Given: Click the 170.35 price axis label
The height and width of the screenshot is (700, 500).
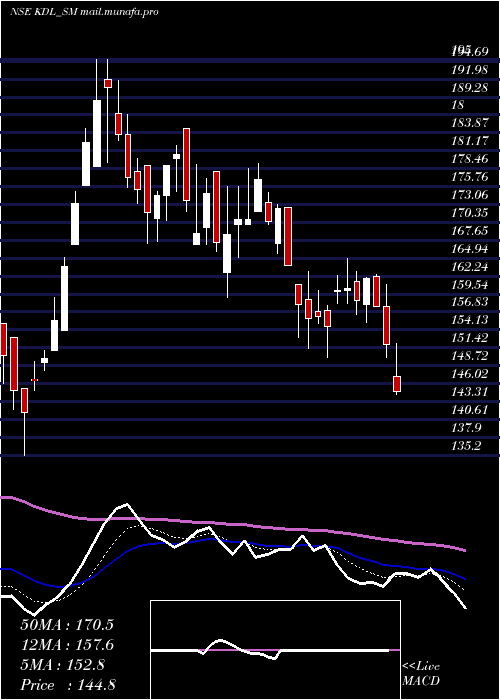Looking at the screenshot, I should pos(470,213).
